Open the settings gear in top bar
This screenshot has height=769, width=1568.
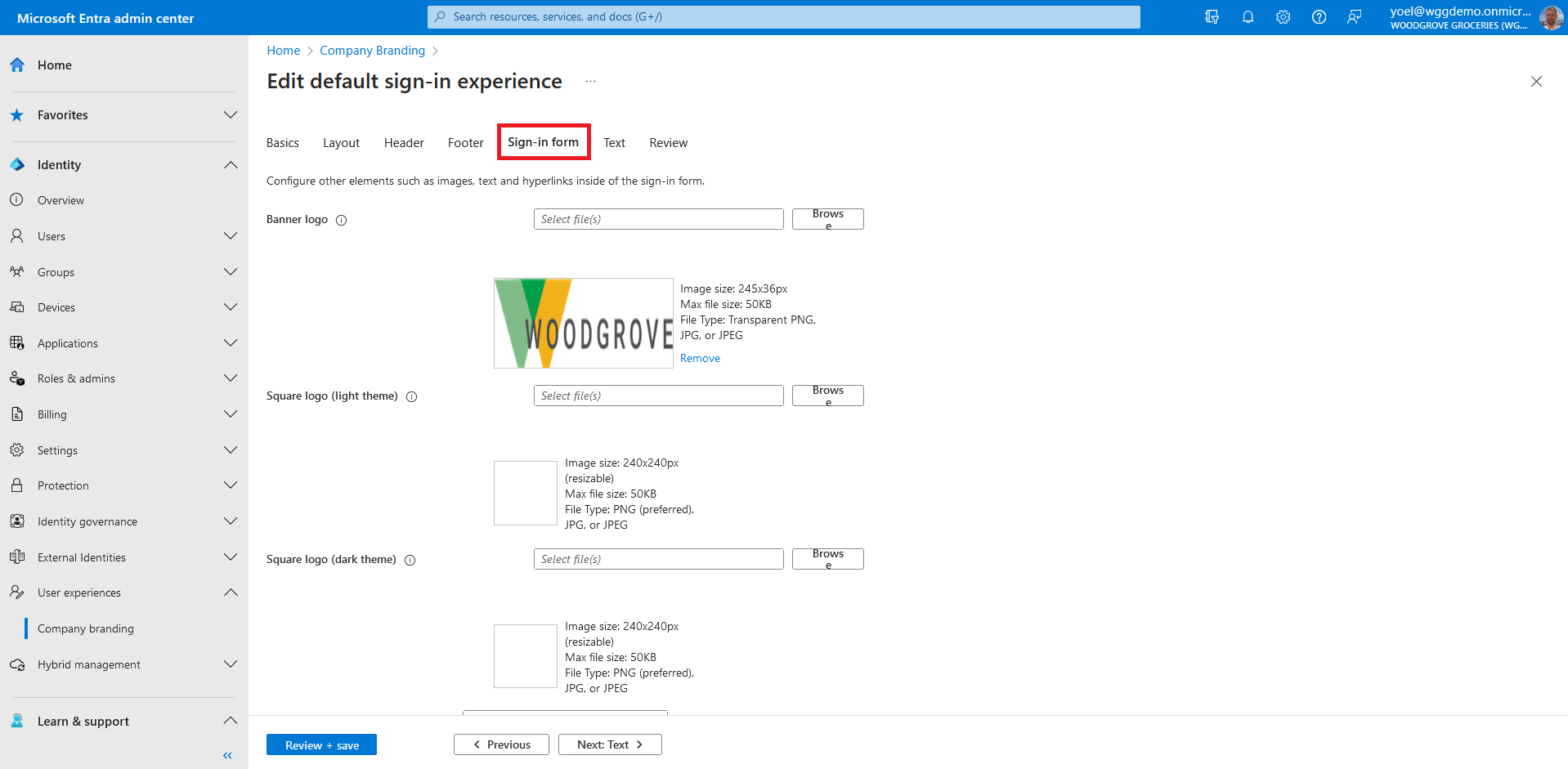pyautogui.click(x=1283, y=17)
